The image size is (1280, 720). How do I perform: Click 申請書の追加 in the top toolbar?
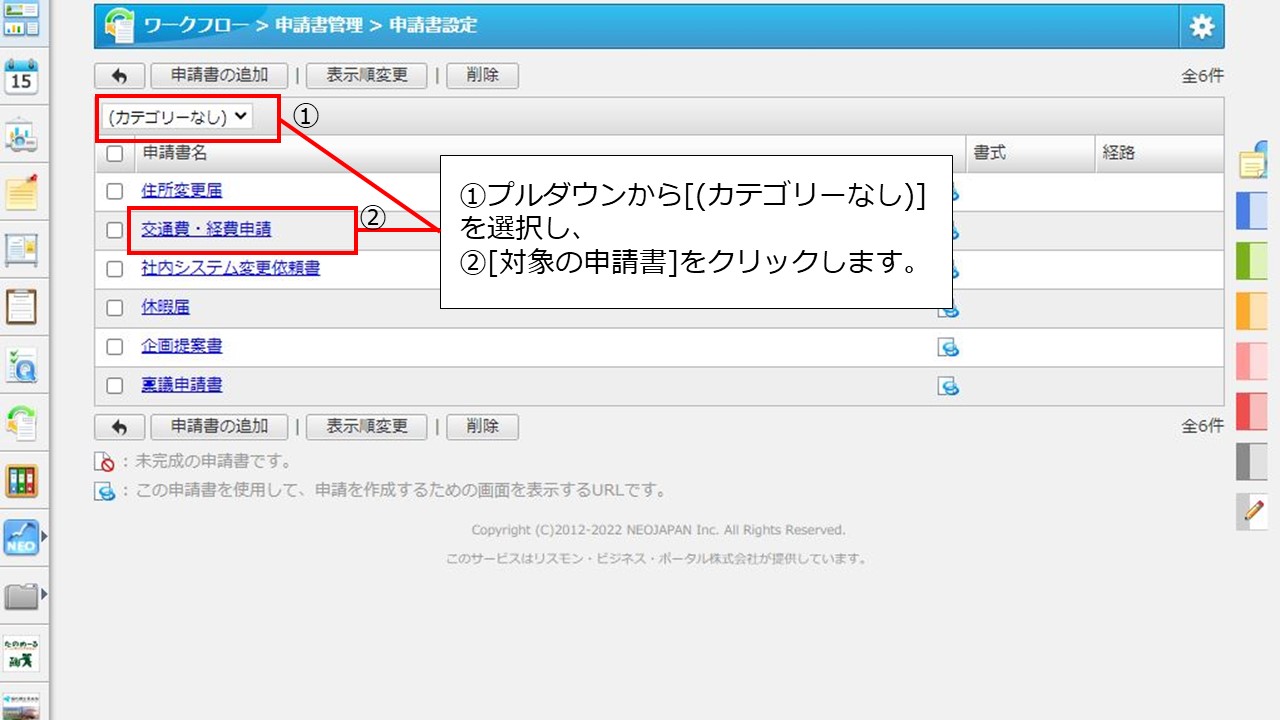[219, 75]
